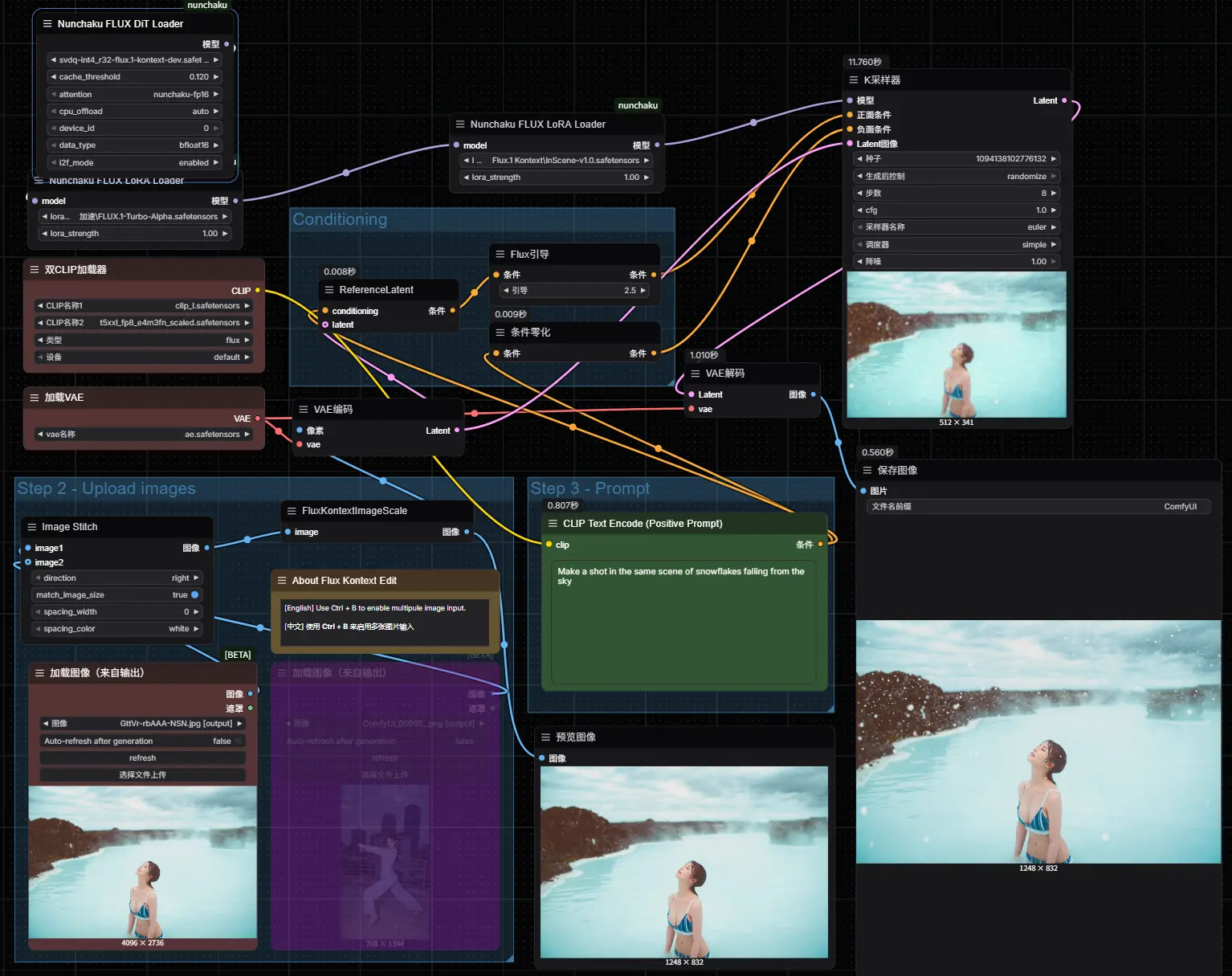Image resolution: width=1232 pixels, height=976 pixels.
Task: Toggle Auto-refresh after generation setting
Action: [142, 741]
